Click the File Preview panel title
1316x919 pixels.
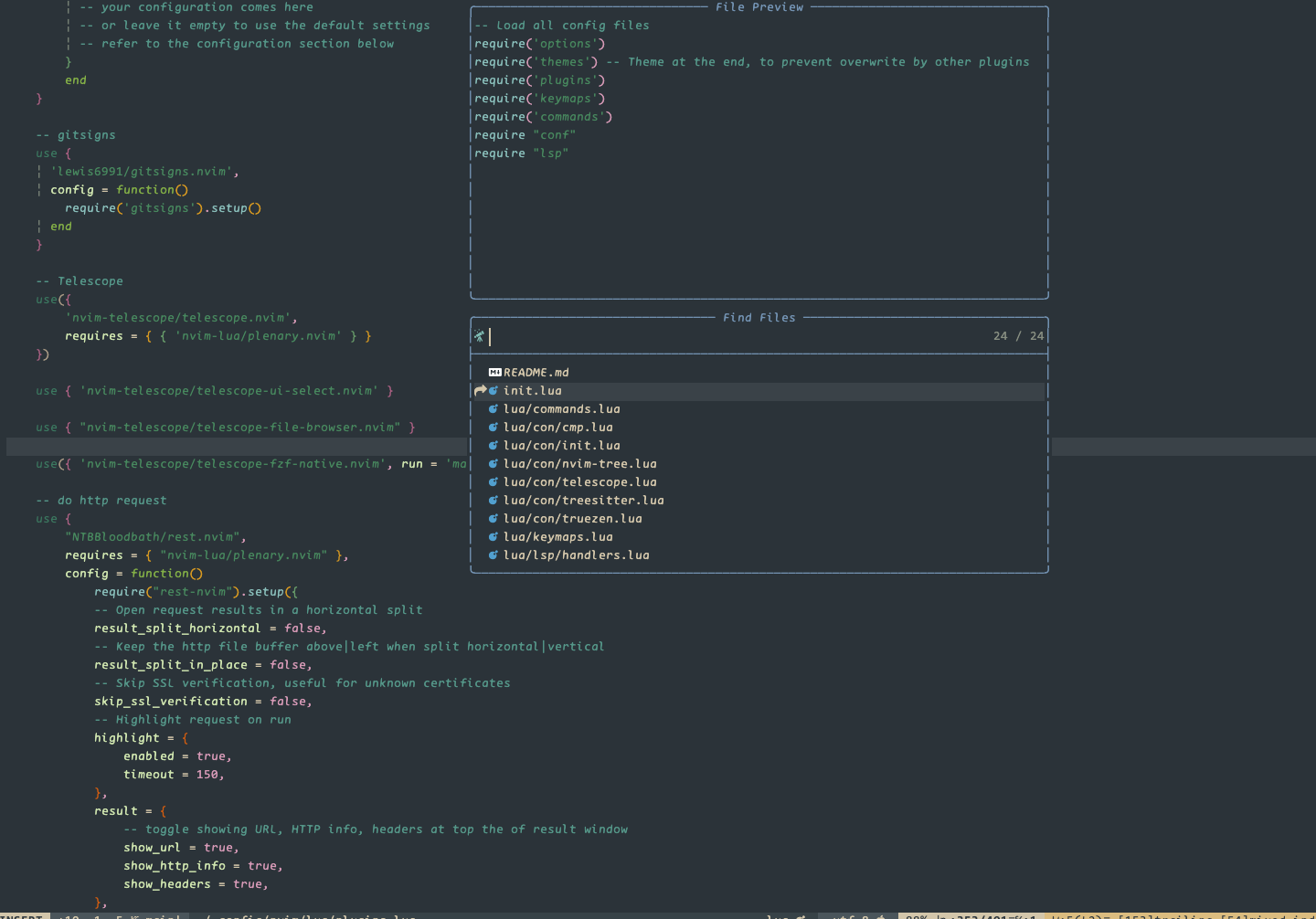click(759, 7)
